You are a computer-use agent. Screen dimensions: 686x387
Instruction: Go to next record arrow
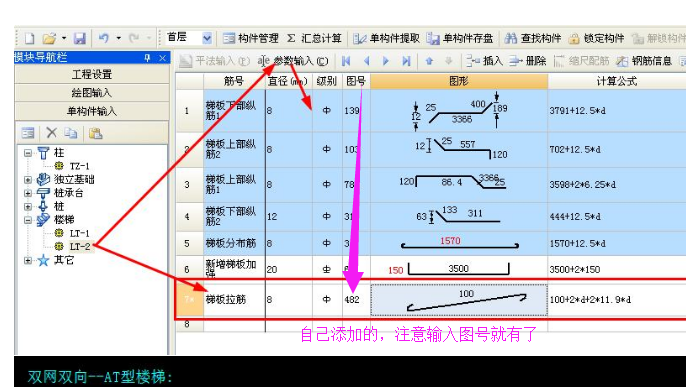pos(386,61)
